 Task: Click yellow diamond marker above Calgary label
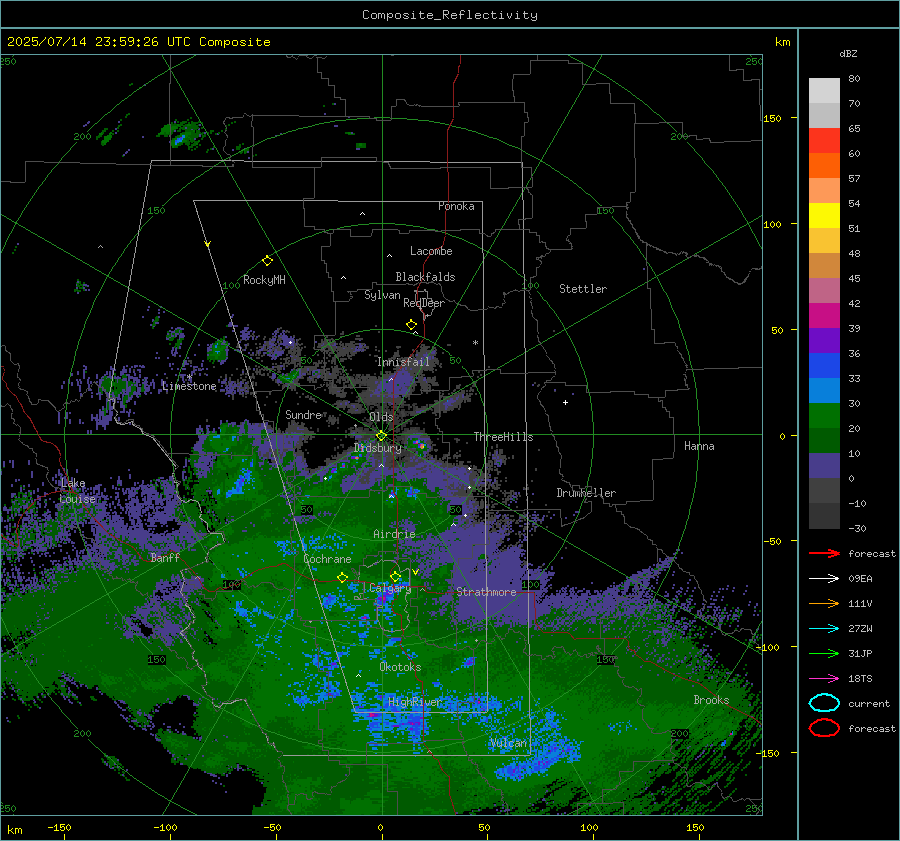[395, 576]
